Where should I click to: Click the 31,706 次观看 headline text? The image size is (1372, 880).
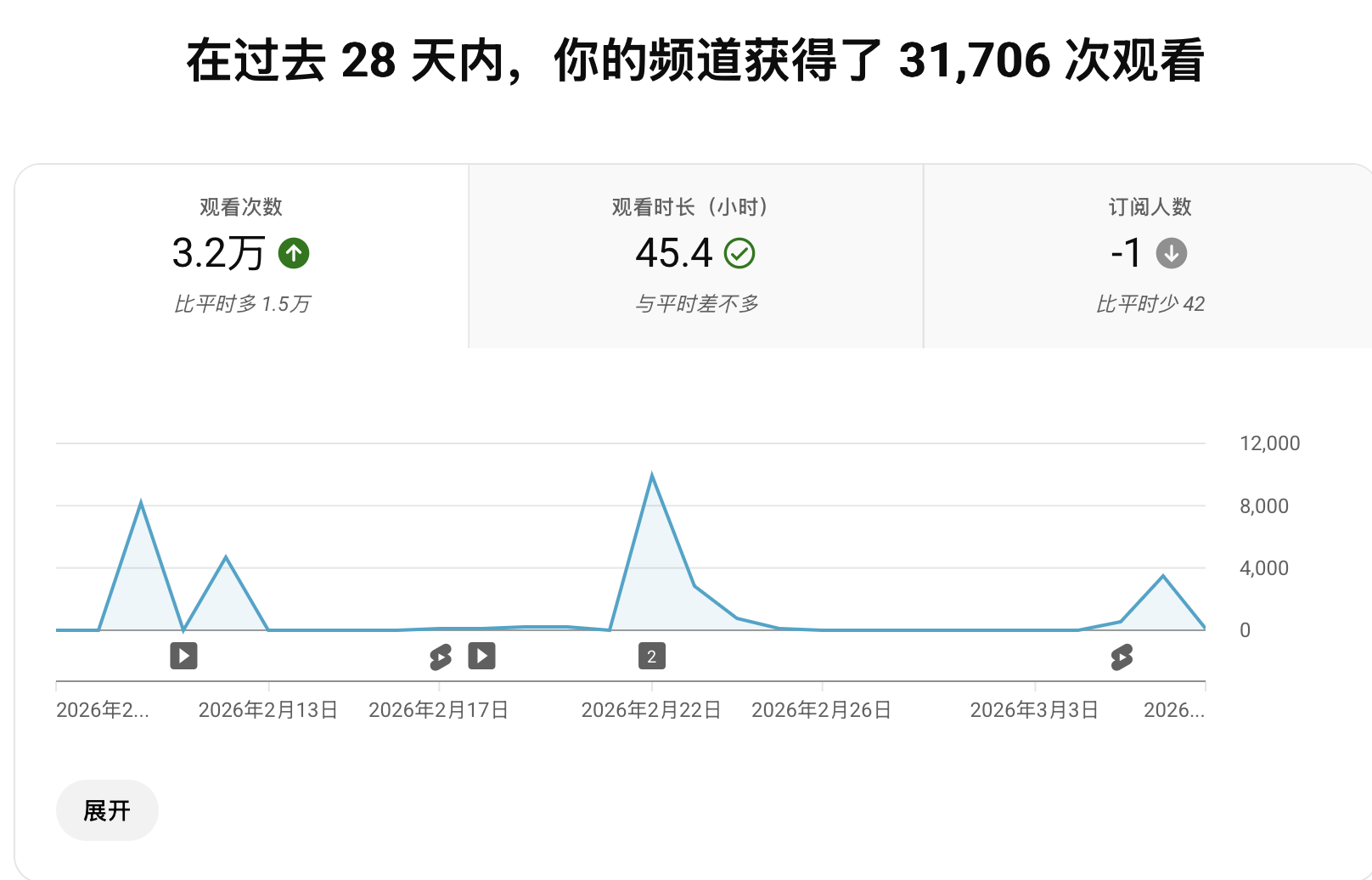pos(1051,60)
